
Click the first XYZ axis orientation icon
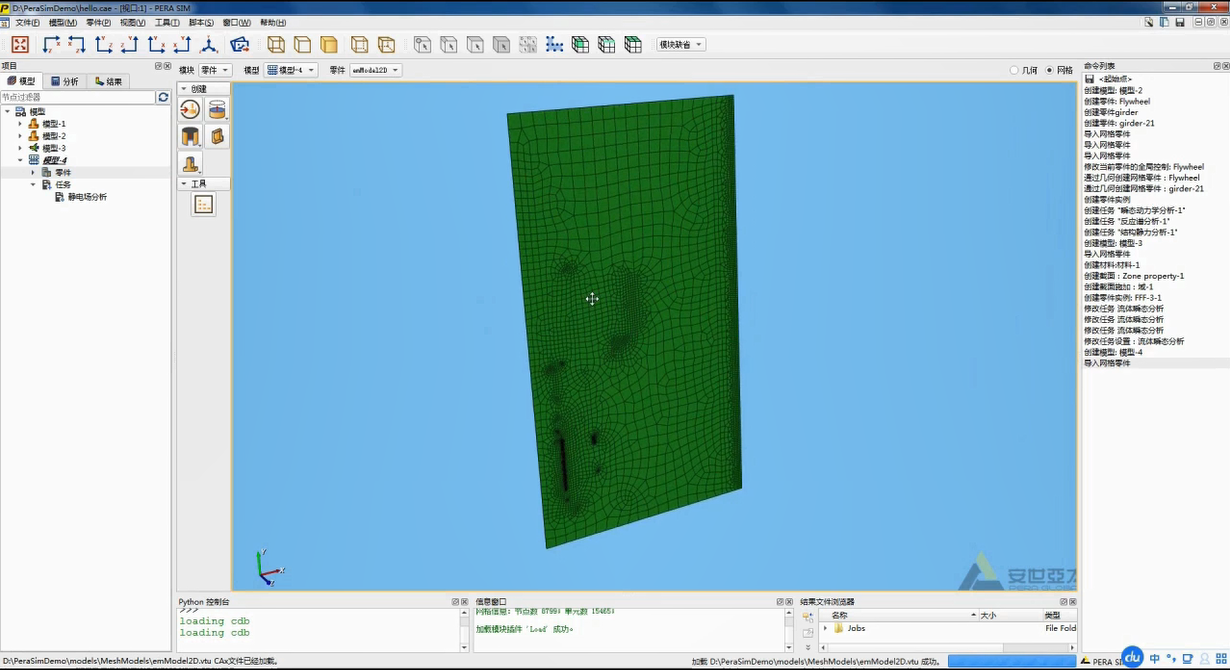(51, 44)
